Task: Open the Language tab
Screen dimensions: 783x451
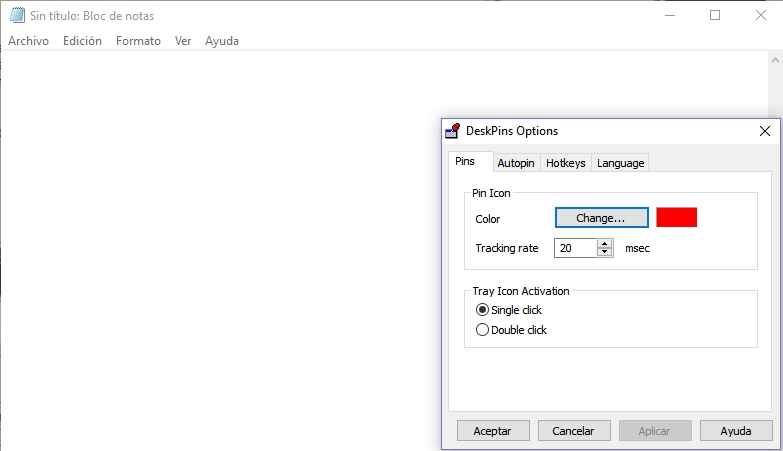Action: point(621,163)
